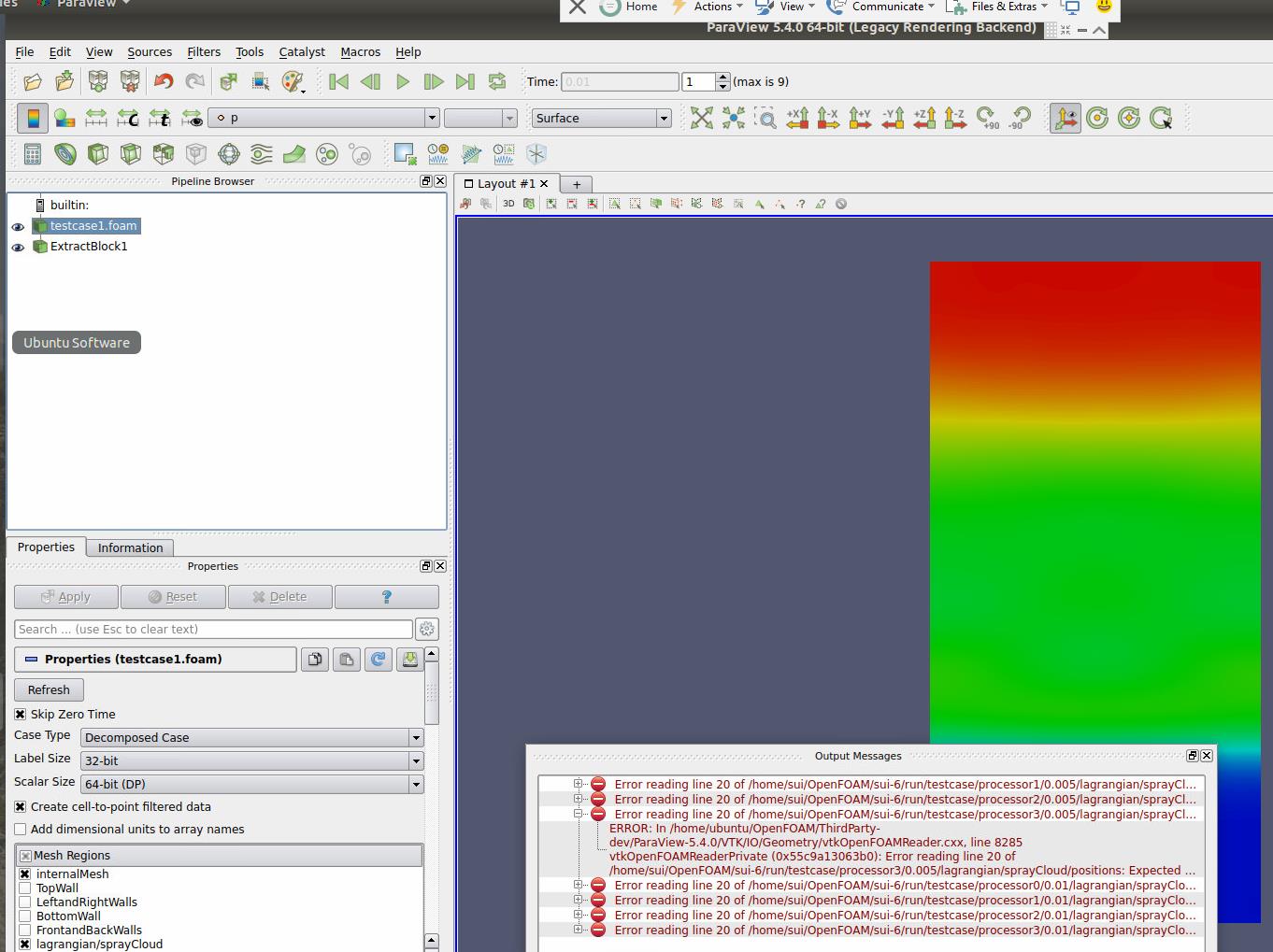Image resolution: width=1273 pixels, height=952 pixels.
Task: Jump to the last frame
Action: pyautogui.click(x=465, y=82)
